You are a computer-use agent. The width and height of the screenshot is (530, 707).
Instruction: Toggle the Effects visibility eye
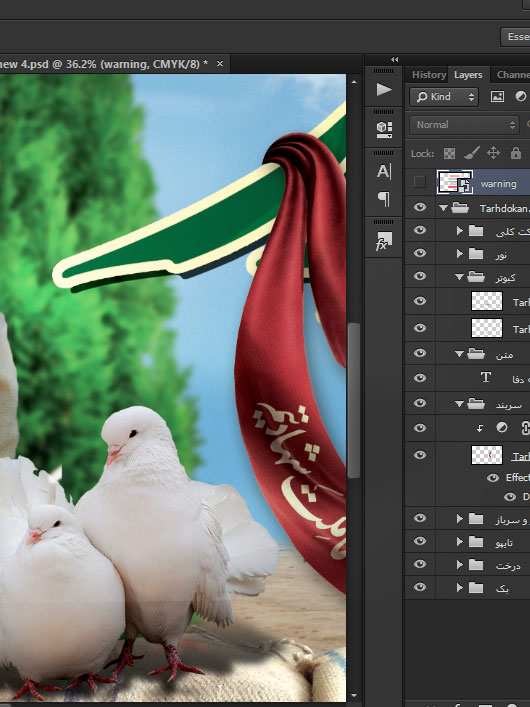(x=493, y=477)
